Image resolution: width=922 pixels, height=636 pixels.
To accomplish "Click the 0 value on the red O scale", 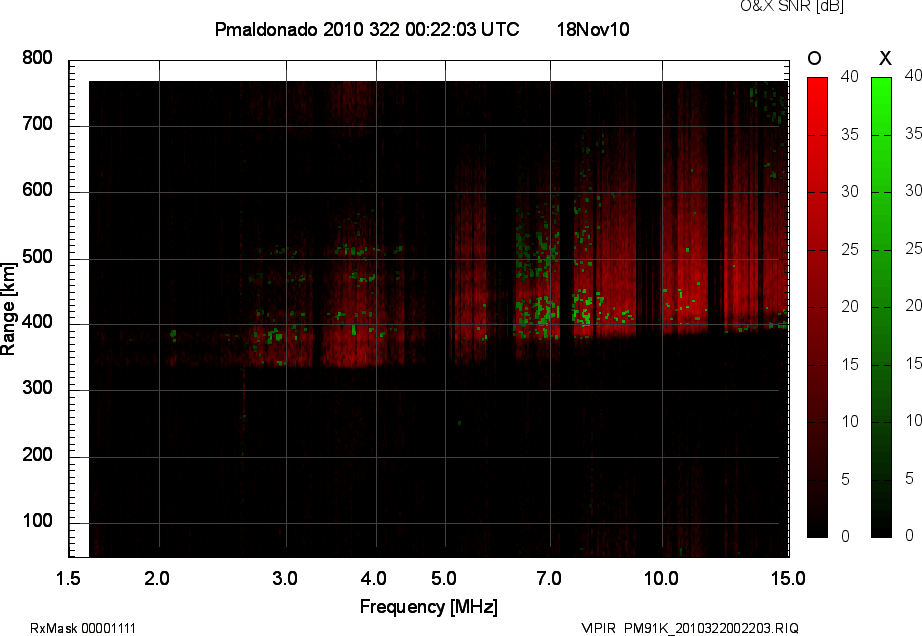I will pyautogui.click(x=846, y=536).
